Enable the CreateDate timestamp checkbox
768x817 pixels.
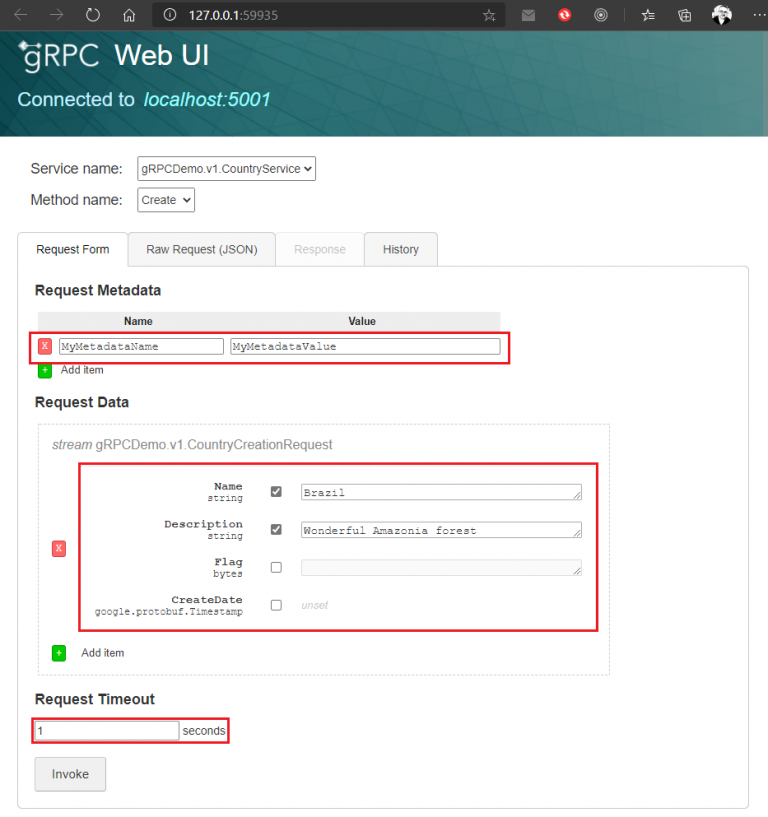click(x=276, y=605)
